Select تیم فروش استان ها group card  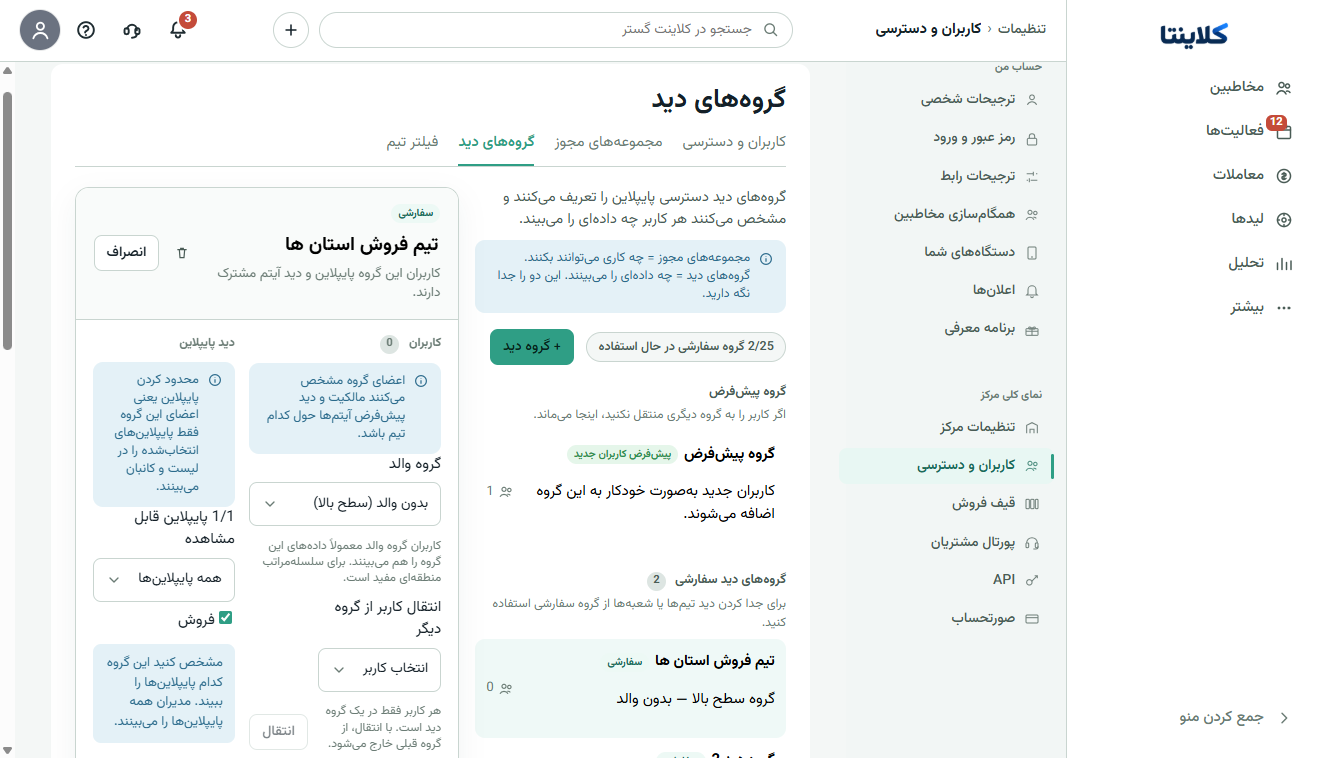tap(630, 688)
